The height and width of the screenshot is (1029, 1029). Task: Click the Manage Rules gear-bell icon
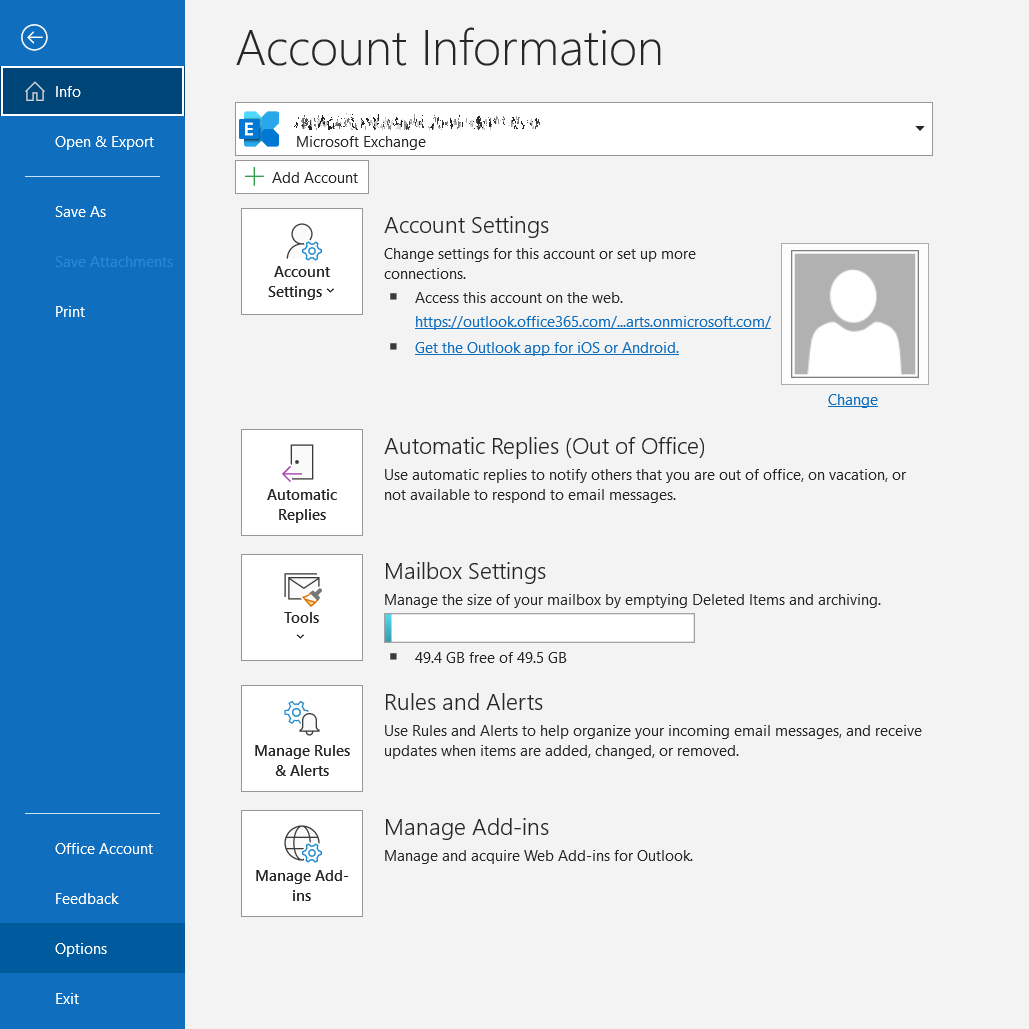pyautogui.click(x=302, y=717)
